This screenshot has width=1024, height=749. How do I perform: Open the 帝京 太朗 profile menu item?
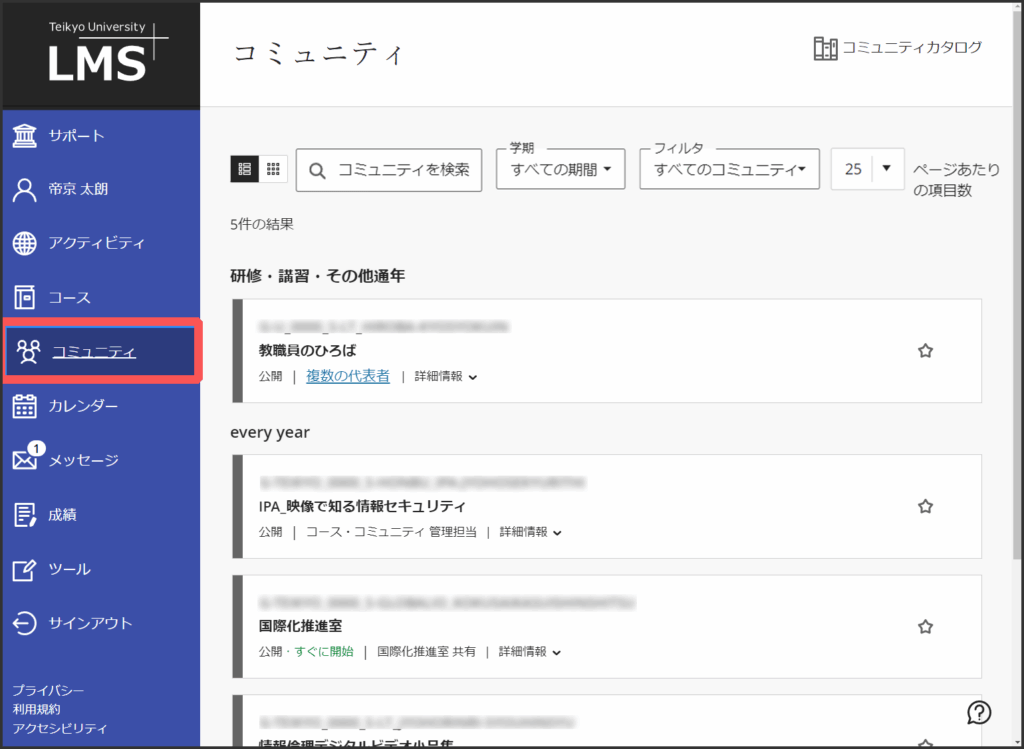(x=101, y=189)
